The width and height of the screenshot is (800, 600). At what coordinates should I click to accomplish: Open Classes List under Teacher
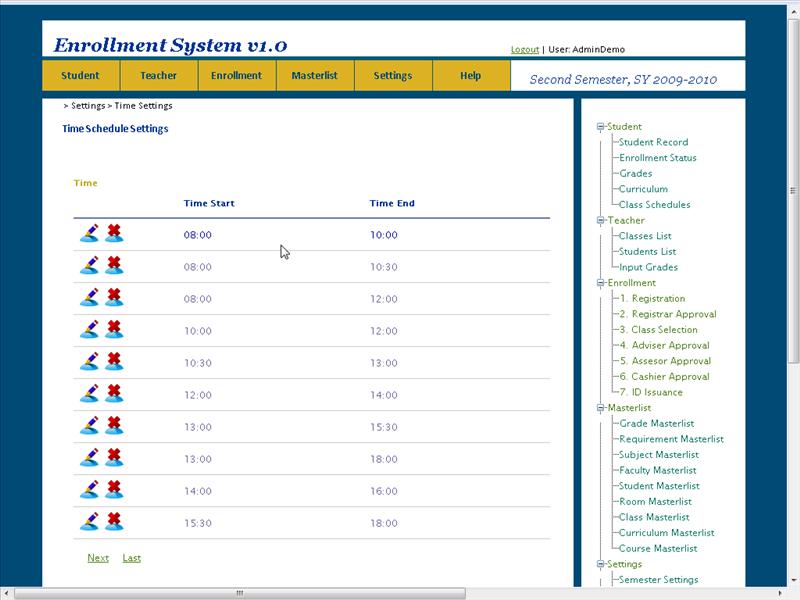[645, 236]
